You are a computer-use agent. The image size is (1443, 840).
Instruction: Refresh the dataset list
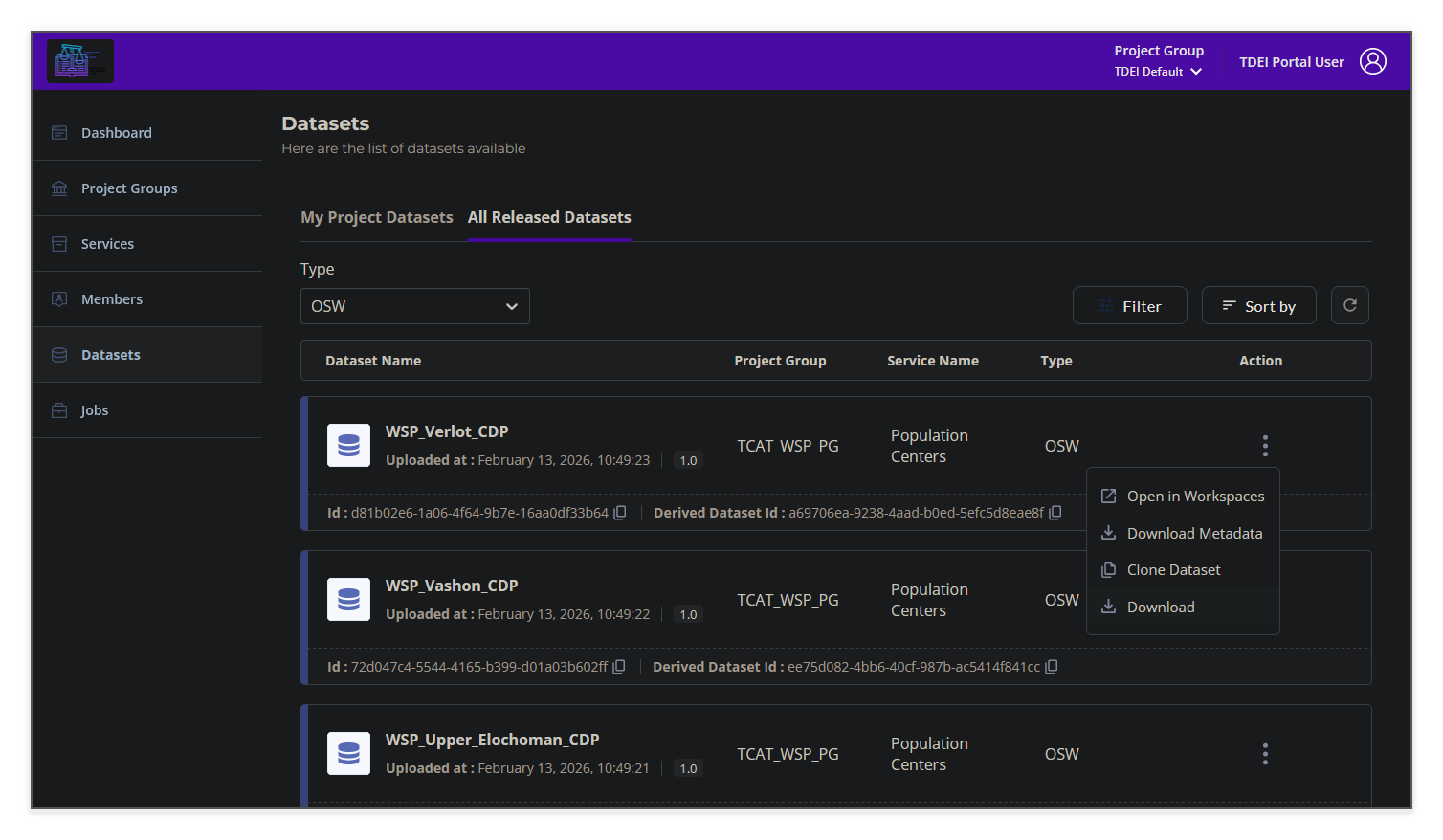pyautogui.click(x=1349, y=304)
